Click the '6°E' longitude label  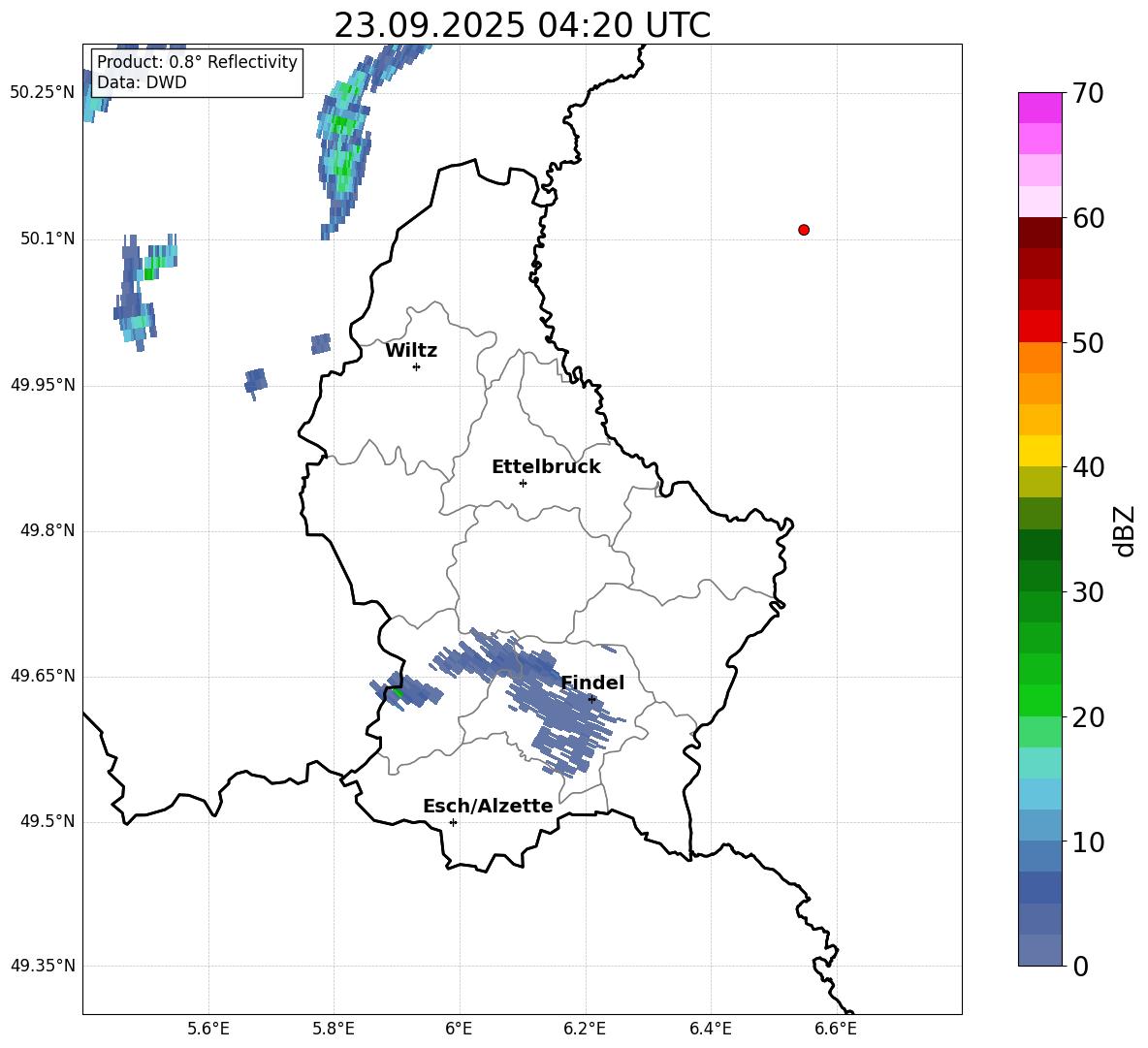point(459,1029)
